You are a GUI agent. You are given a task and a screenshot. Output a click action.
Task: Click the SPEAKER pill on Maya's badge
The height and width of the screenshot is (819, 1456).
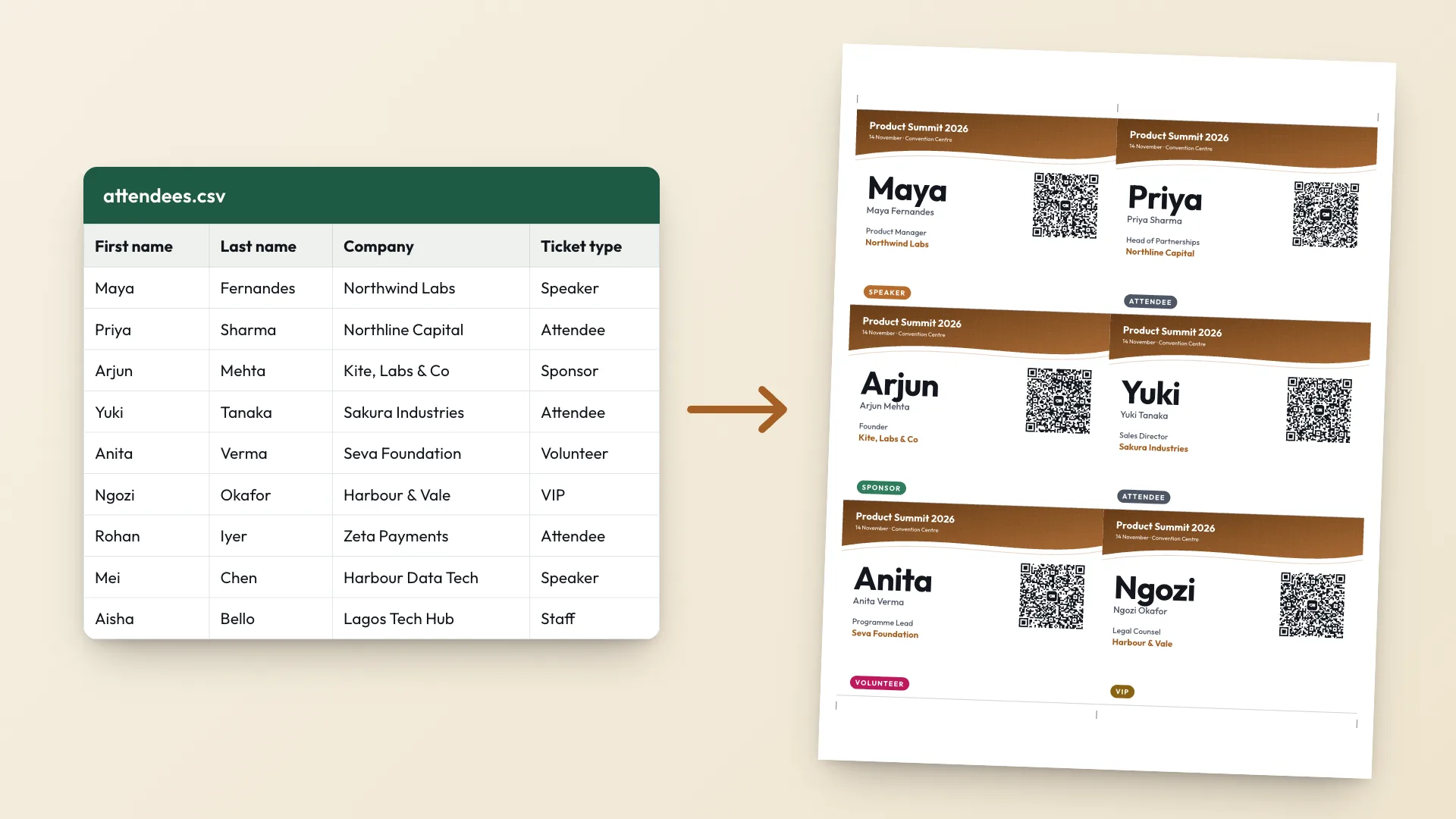[887, 293]
